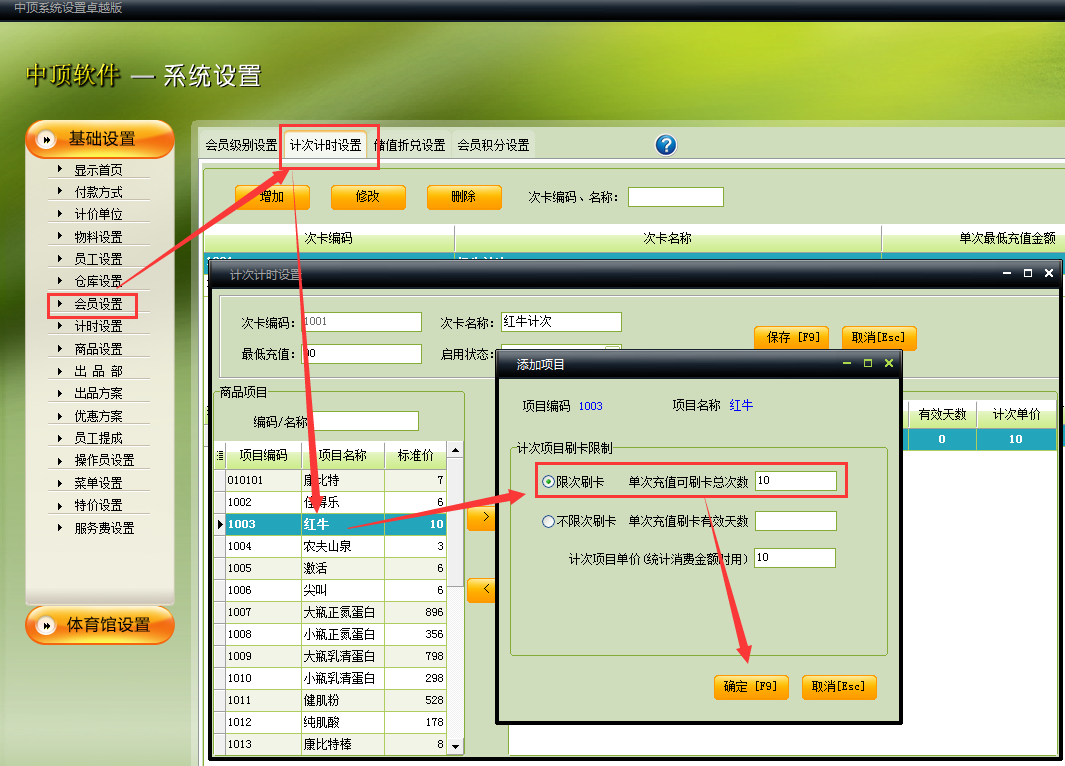
Task: Click the 次卡名称 input field
Action: (561, 322)
